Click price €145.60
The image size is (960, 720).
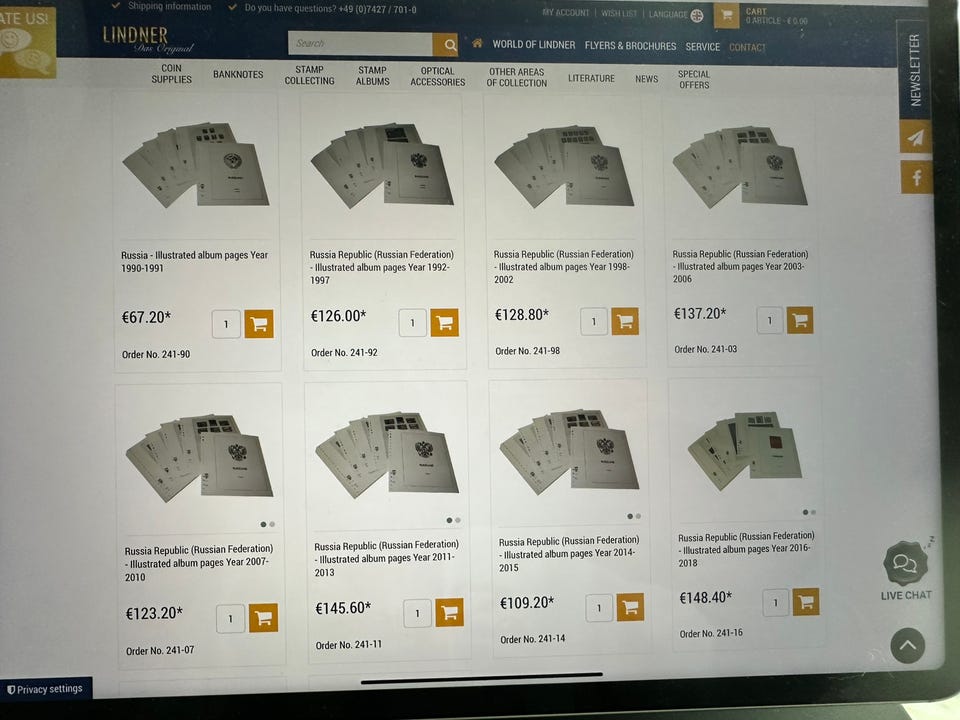343,608
